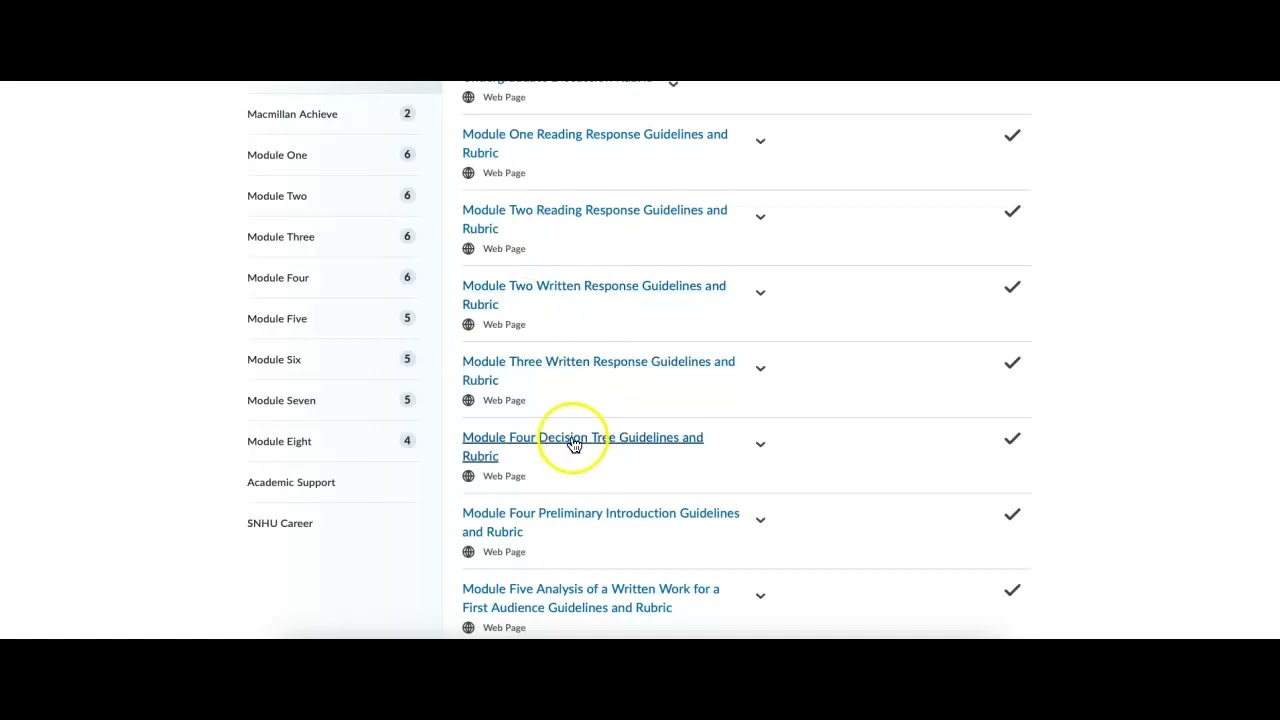Screen dimensions: 1280x720
Task: Toggle completion check for Module Two Reading Response
Action: [1012, 211]
